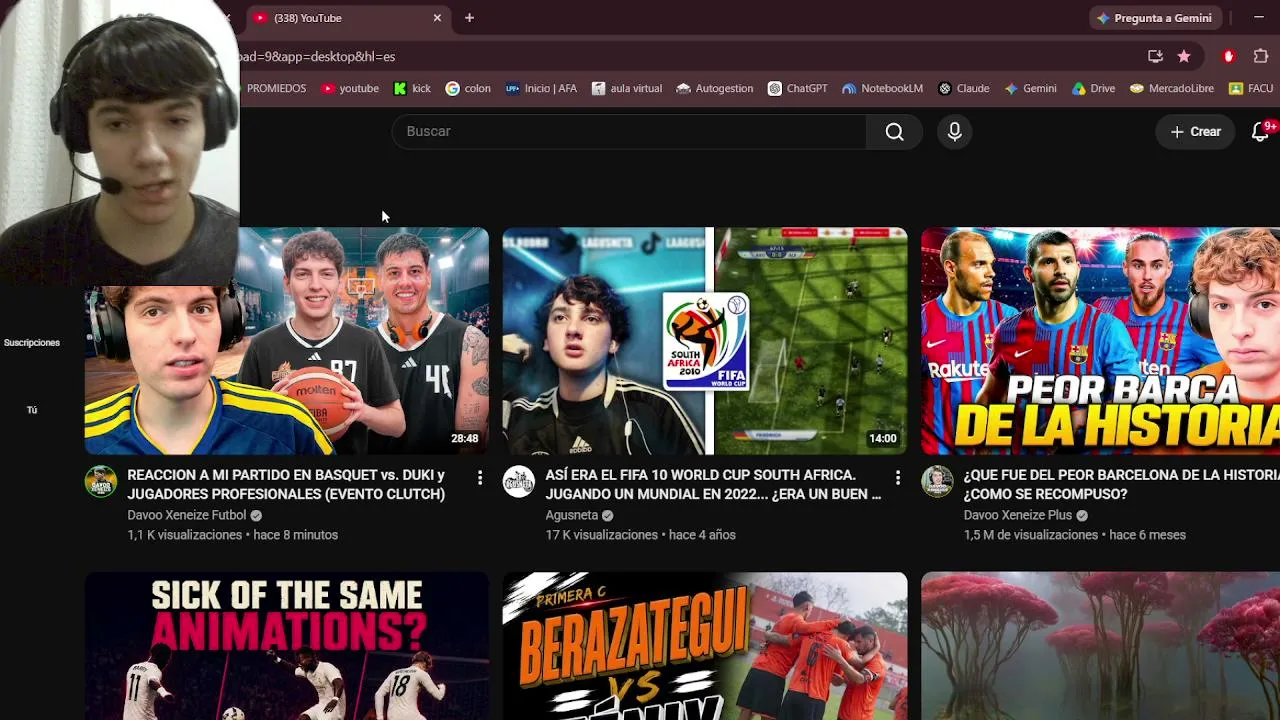Image resolution: width=1280 pixels, height=720 pixels.
Task: Open title 'REACCION A MI PARTIDO EN BASQUET'
Action: (x=286, y=484)
